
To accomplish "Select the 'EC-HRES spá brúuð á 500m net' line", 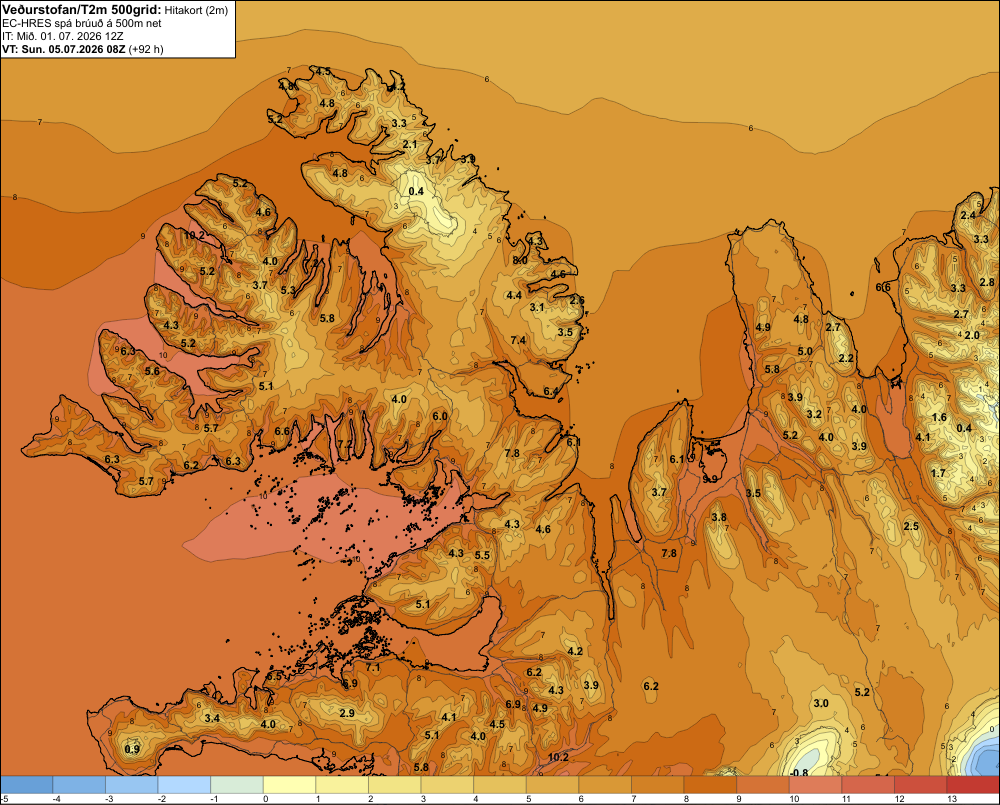I will 82,23.
